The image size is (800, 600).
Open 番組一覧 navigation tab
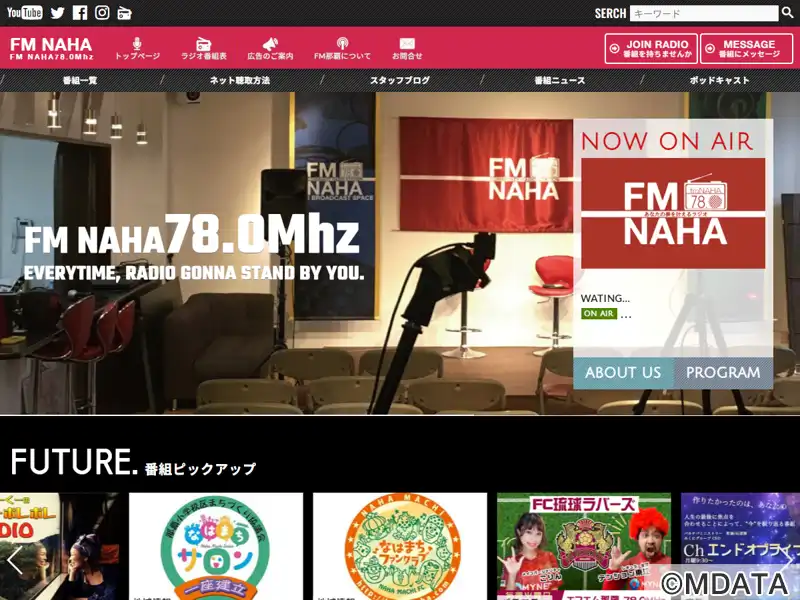tap(80, 80)
